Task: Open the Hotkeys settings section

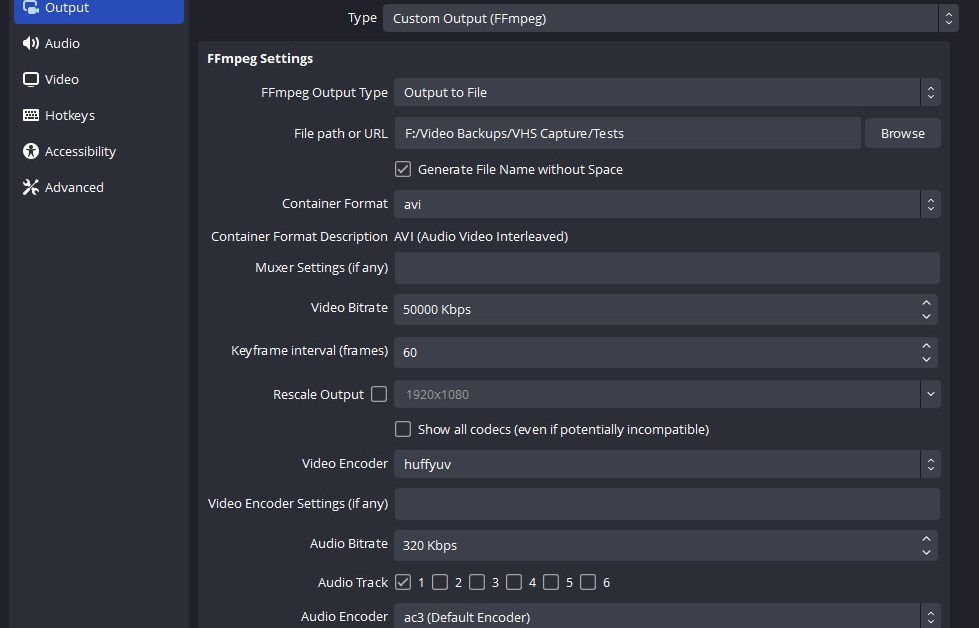Action: coord(69,115)
